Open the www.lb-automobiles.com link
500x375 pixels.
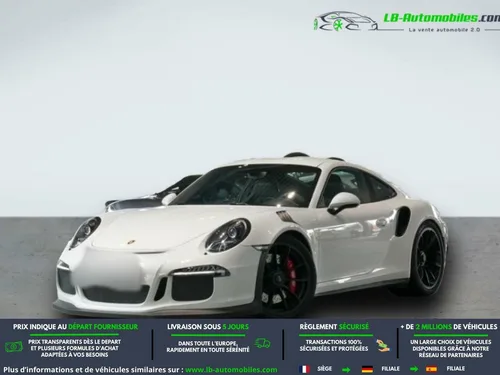point(231,370)
